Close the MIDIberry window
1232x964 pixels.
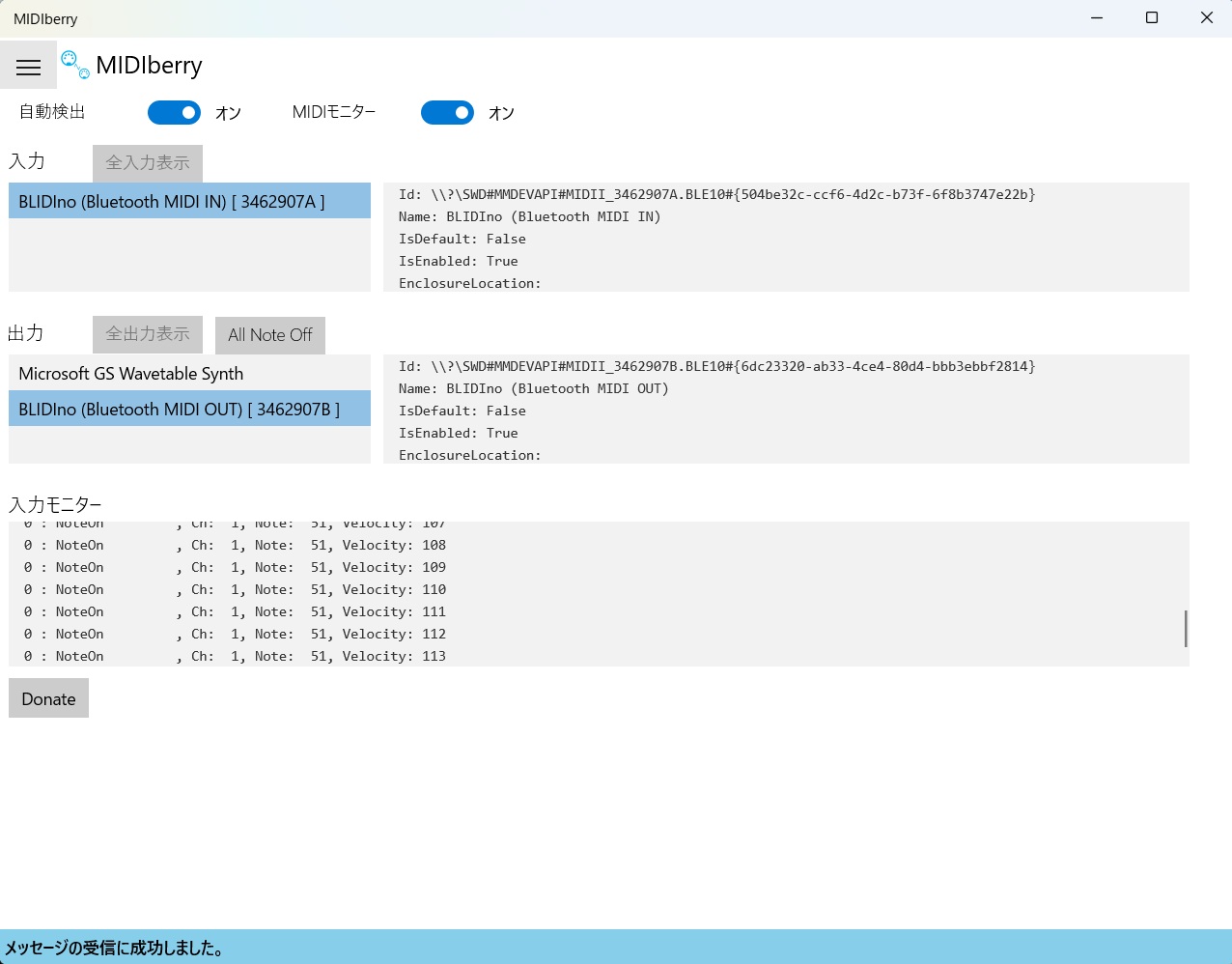point(1206,18)
